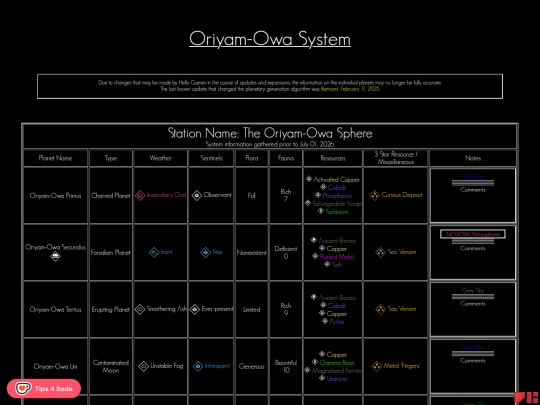This screenshot has width=540, height=405.
Task: Select the Oriyam-Owa Tertius planet name
Action: [x=55, y=310]
